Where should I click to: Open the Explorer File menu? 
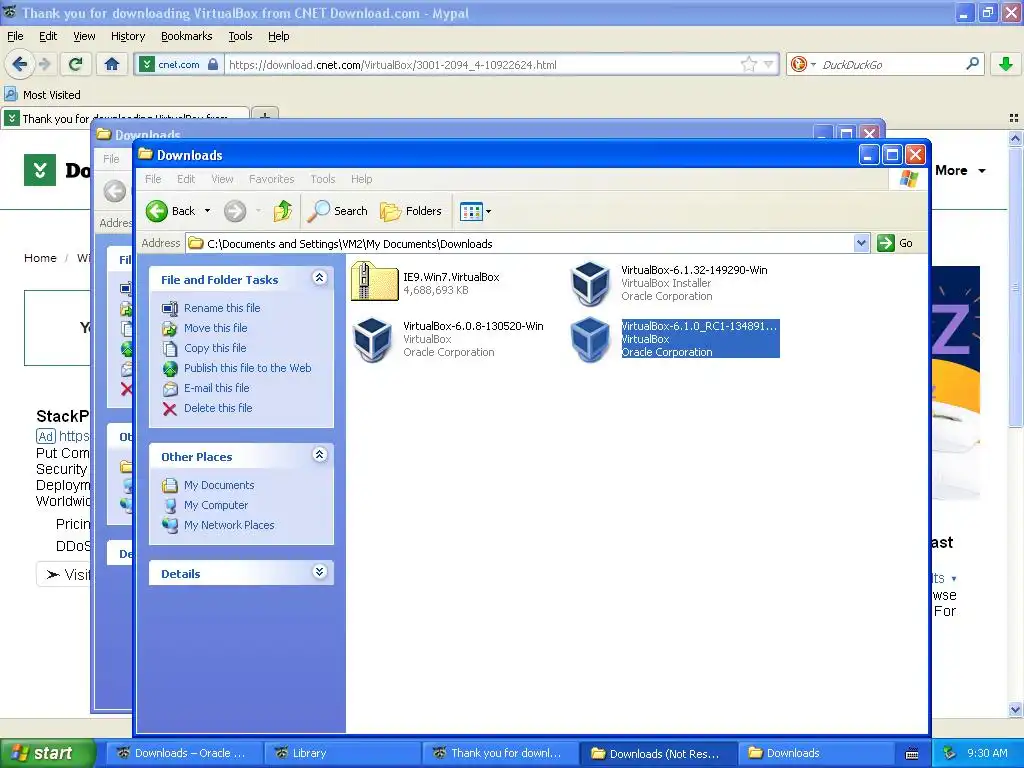coord(153,179)
